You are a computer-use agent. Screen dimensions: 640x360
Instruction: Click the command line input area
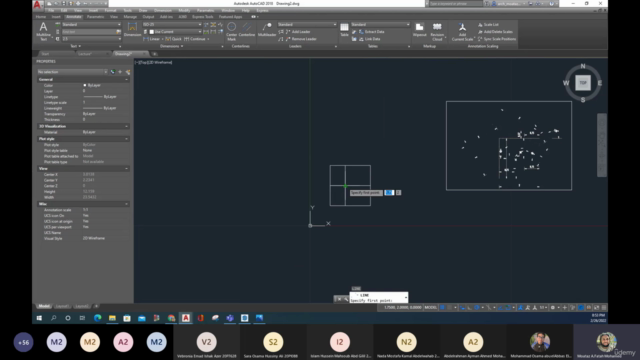click(378, 298)
